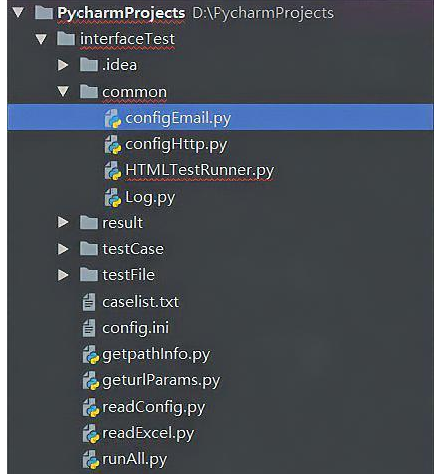Select the testCase folder label
Screen dimensions: 445x474
(x=133, y=249)
